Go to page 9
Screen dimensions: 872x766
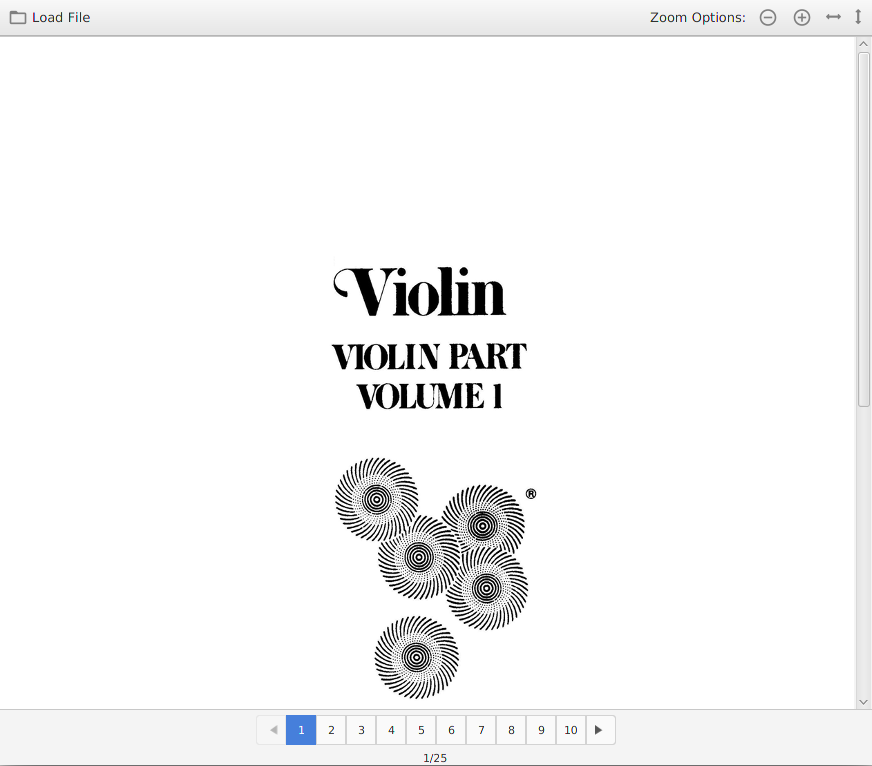click(541, 730)
